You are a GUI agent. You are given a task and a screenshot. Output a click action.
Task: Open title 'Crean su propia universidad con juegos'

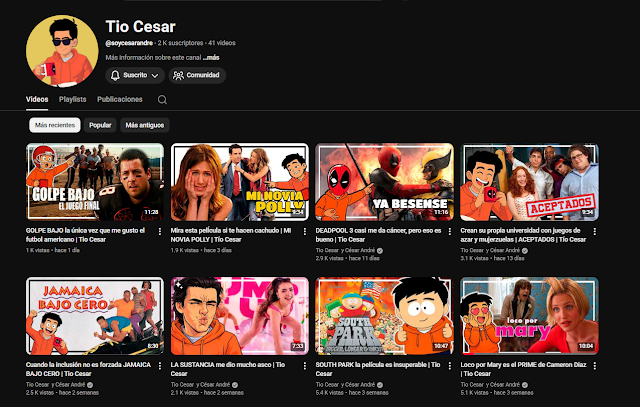pos(523,235)
